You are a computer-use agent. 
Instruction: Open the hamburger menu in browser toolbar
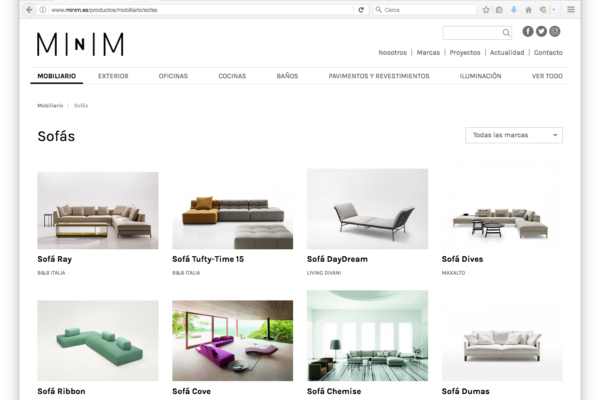point(571,10)
